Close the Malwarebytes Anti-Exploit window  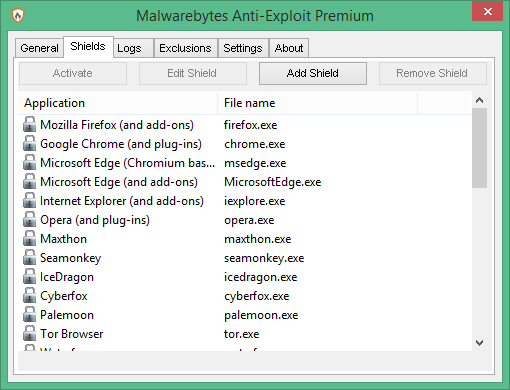(x=487, y=12)
